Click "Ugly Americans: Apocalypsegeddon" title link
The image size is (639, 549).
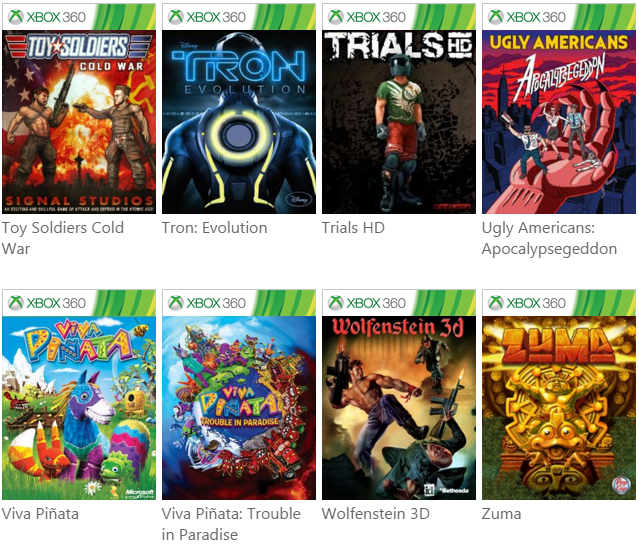tap(549, 238)
